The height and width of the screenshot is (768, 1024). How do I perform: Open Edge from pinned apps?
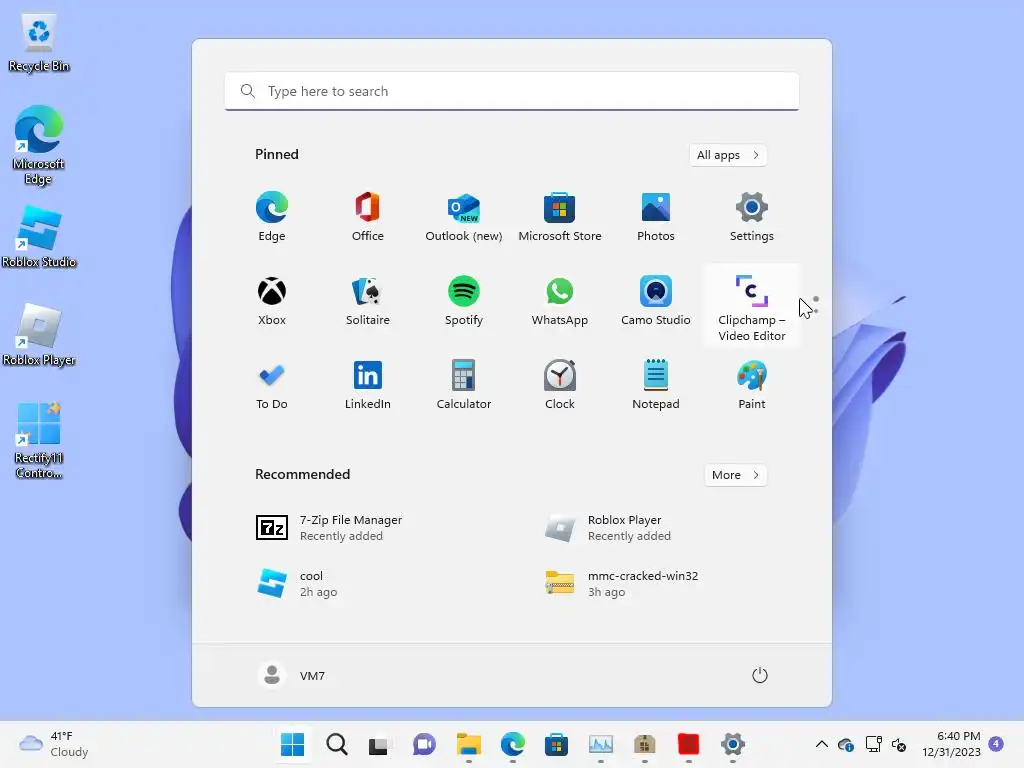click(x=272, y=217)
